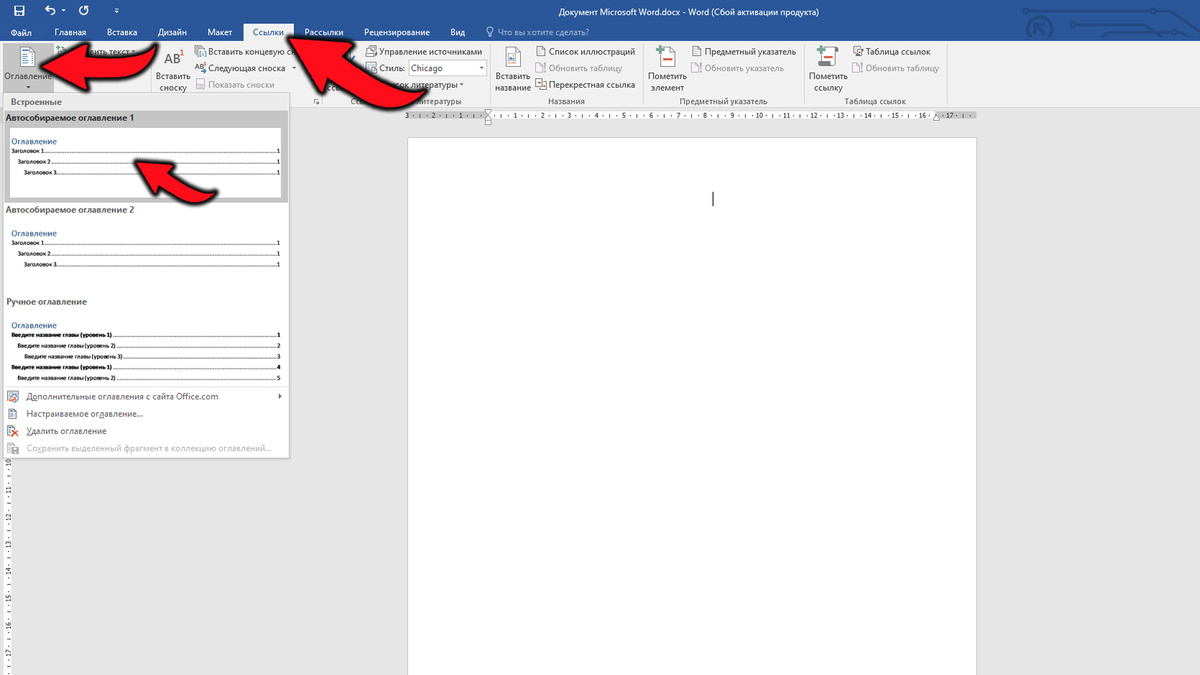Image resolution: width=1200 pixels, height=675 pixels.
Task: Click Перекрестная ссылка
Action: [585, 85]
